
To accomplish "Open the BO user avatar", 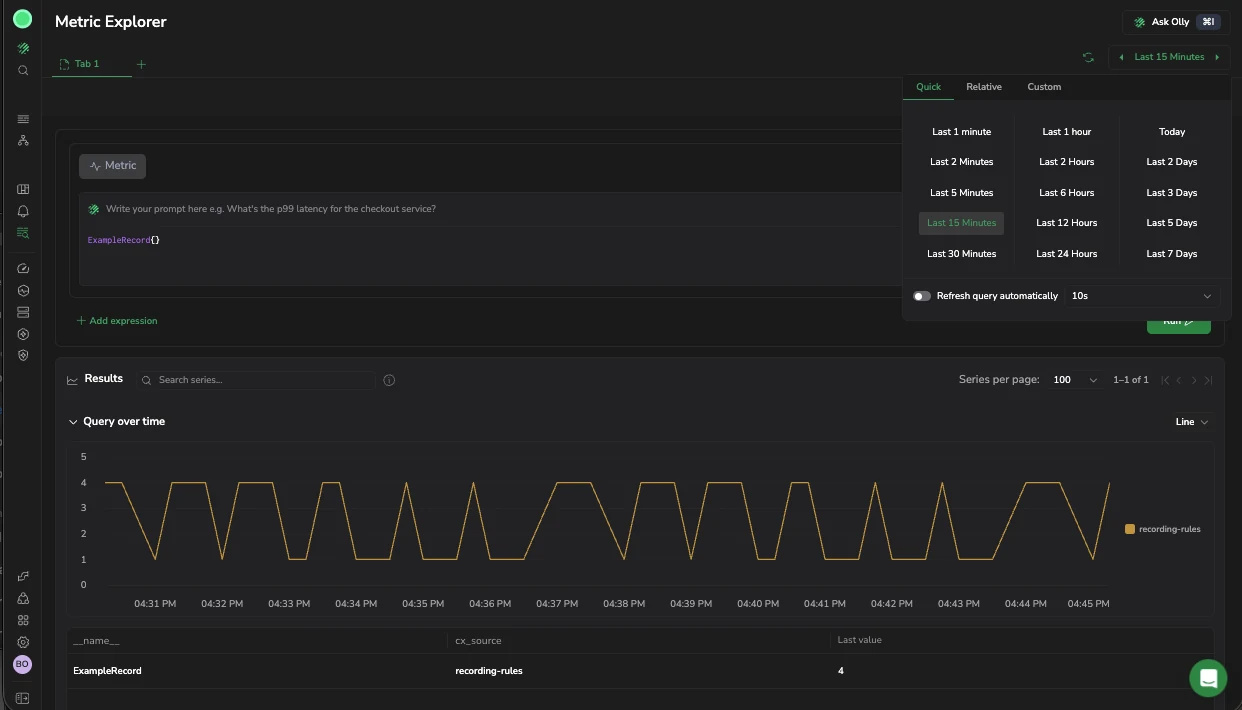I will click(22, 664).
